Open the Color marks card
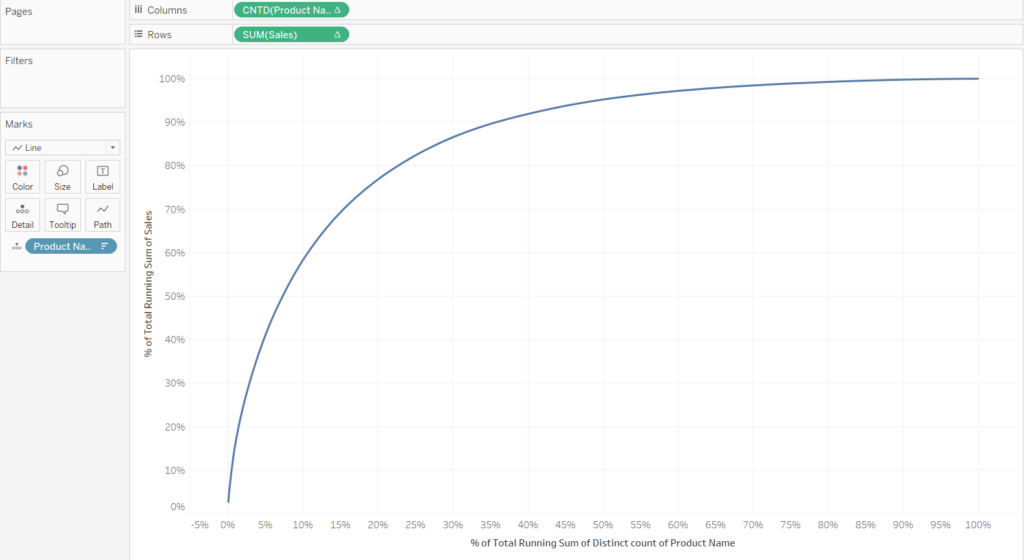The image size is (1024, 560). tap(22, 177)
